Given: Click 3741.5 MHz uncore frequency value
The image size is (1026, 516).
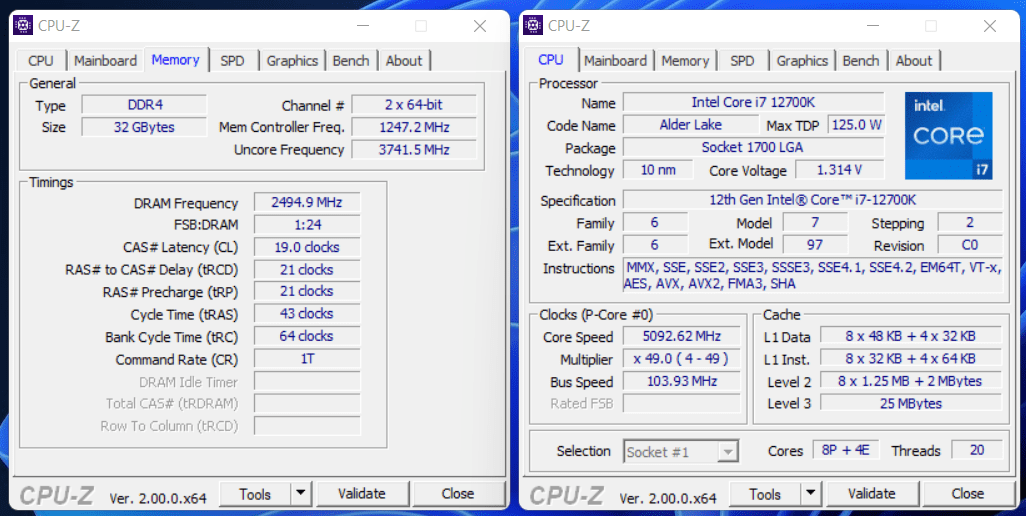Looking at the screenshot, I should pos(414,149).
